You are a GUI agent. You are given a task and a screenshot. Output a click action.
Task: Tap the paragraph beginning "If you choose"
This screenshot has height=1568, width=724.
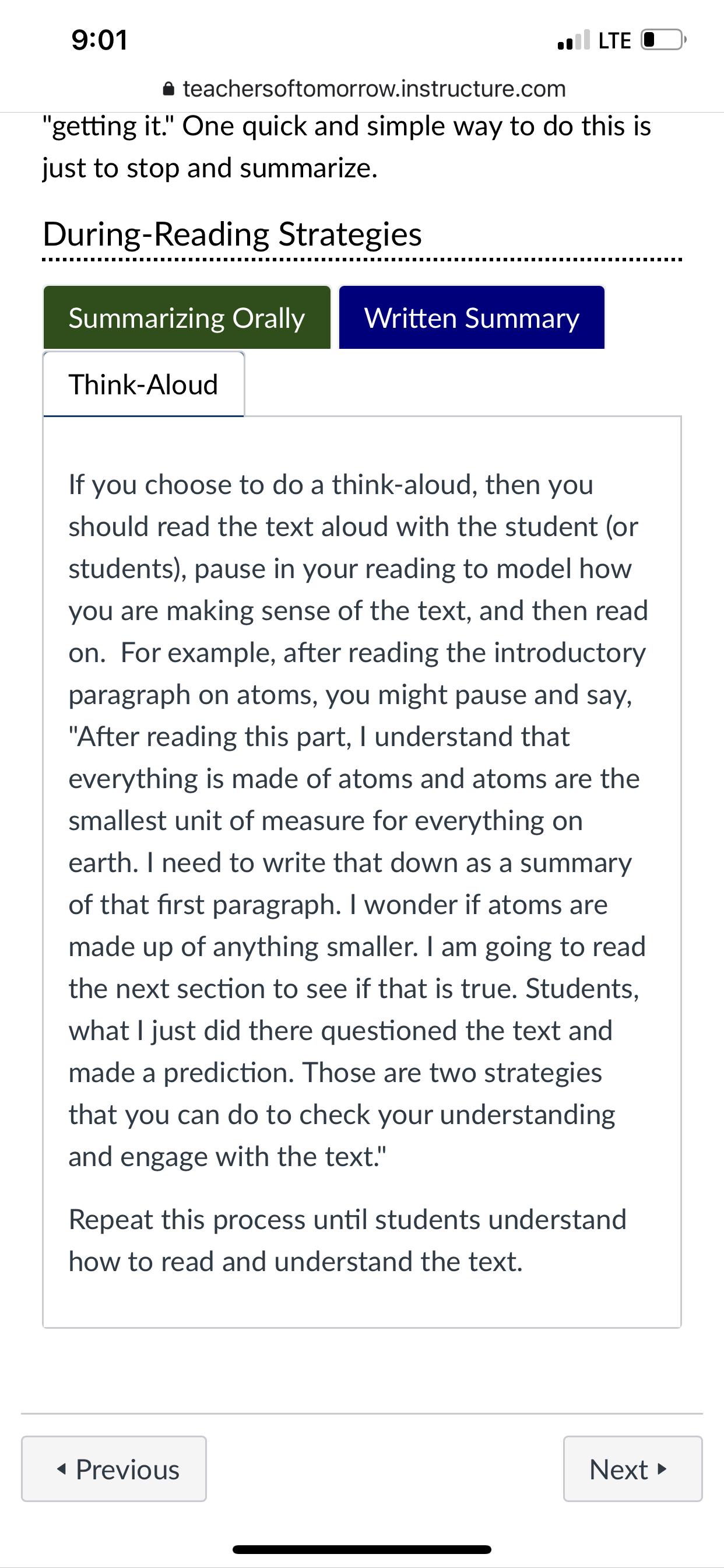pos(359,821)
